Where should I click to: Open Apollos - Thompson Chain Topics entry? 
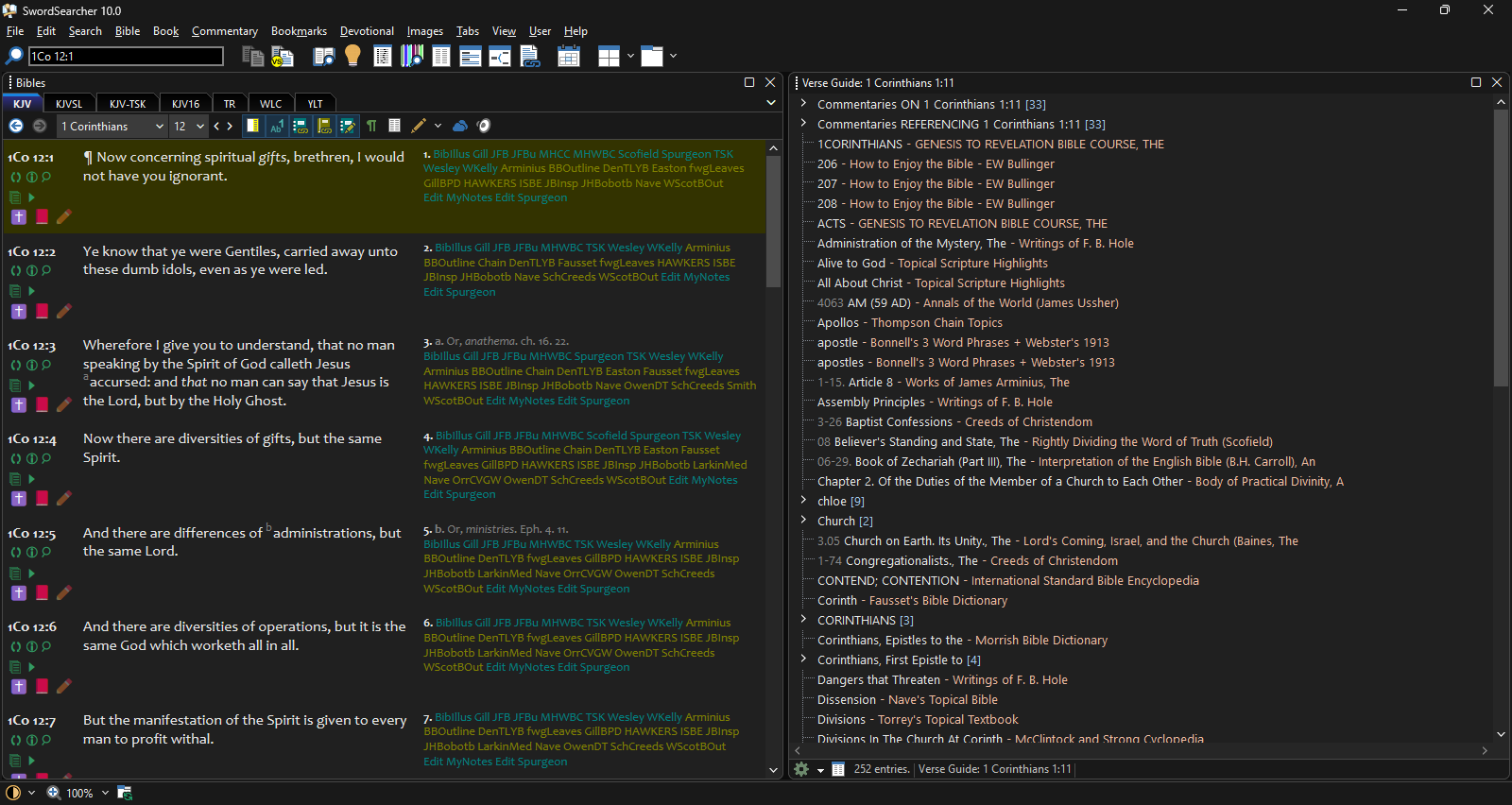910,323
